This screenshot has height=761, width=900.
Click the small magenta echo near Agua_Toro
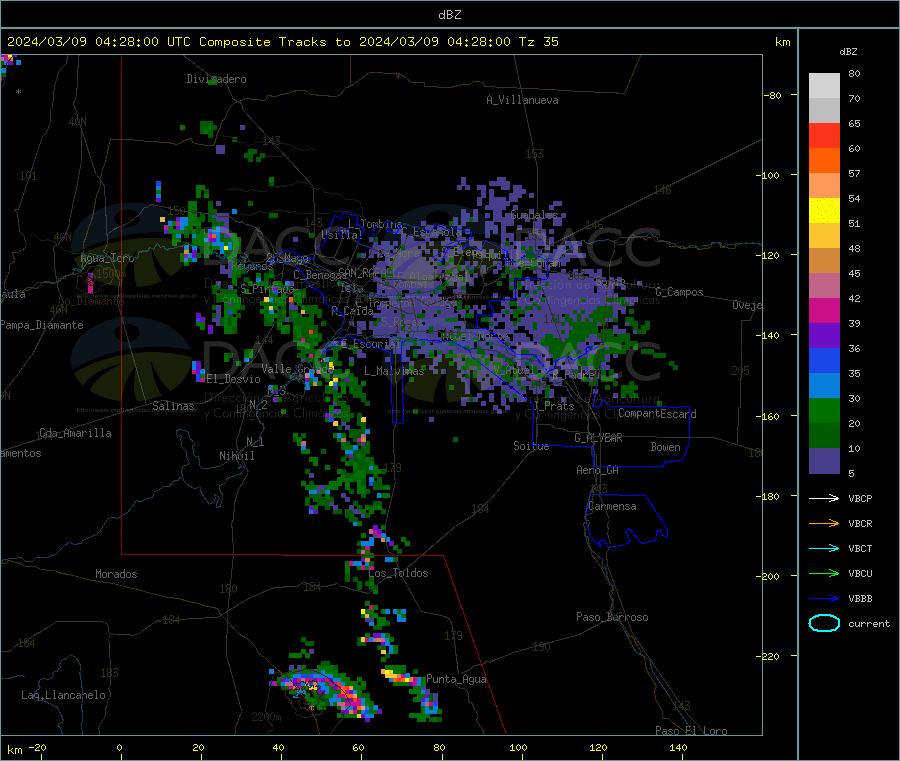pyautogui.click(x=90, y=282)
